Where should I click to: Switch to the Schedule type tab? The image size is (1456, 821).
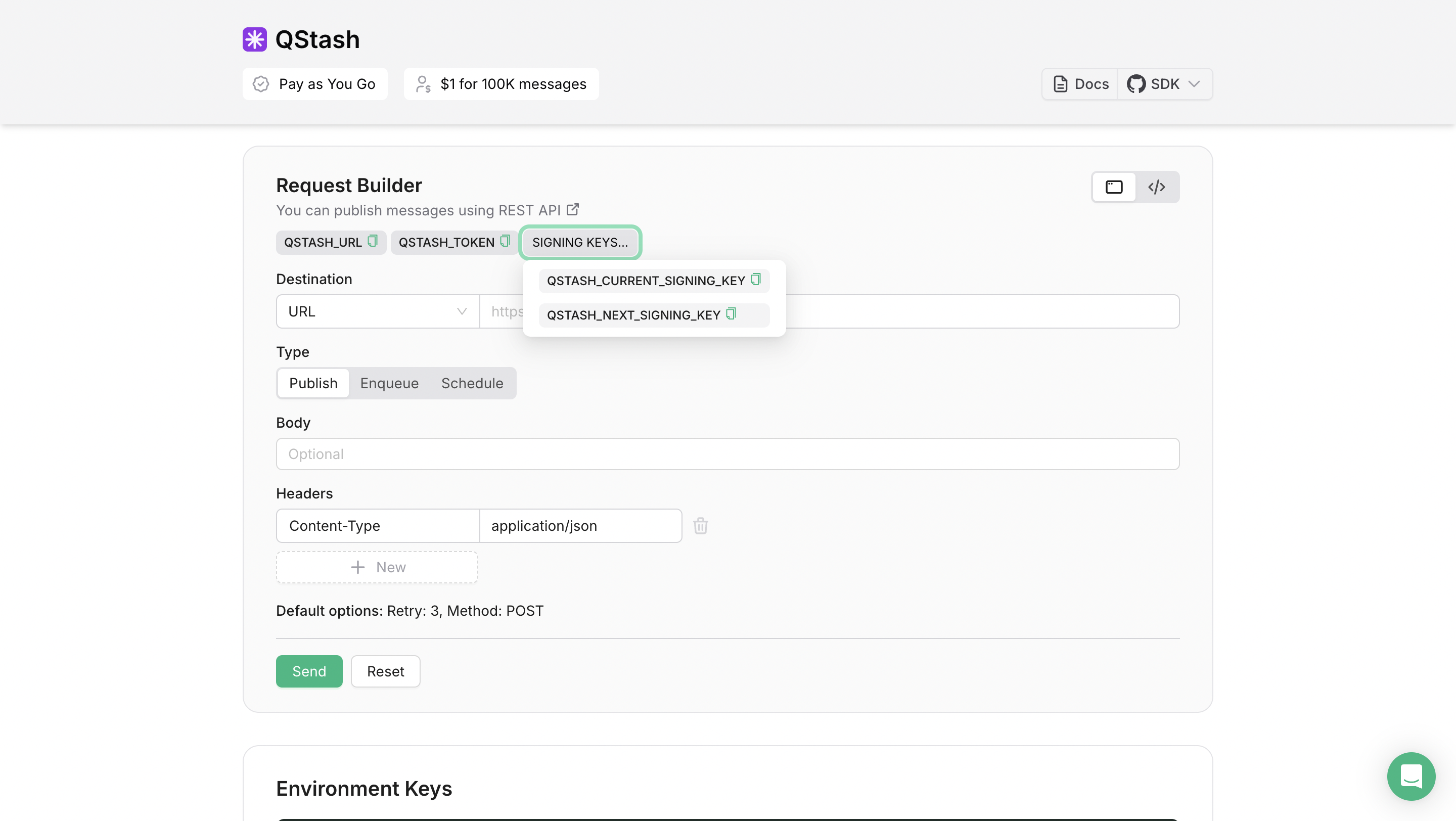pos(472,383)
